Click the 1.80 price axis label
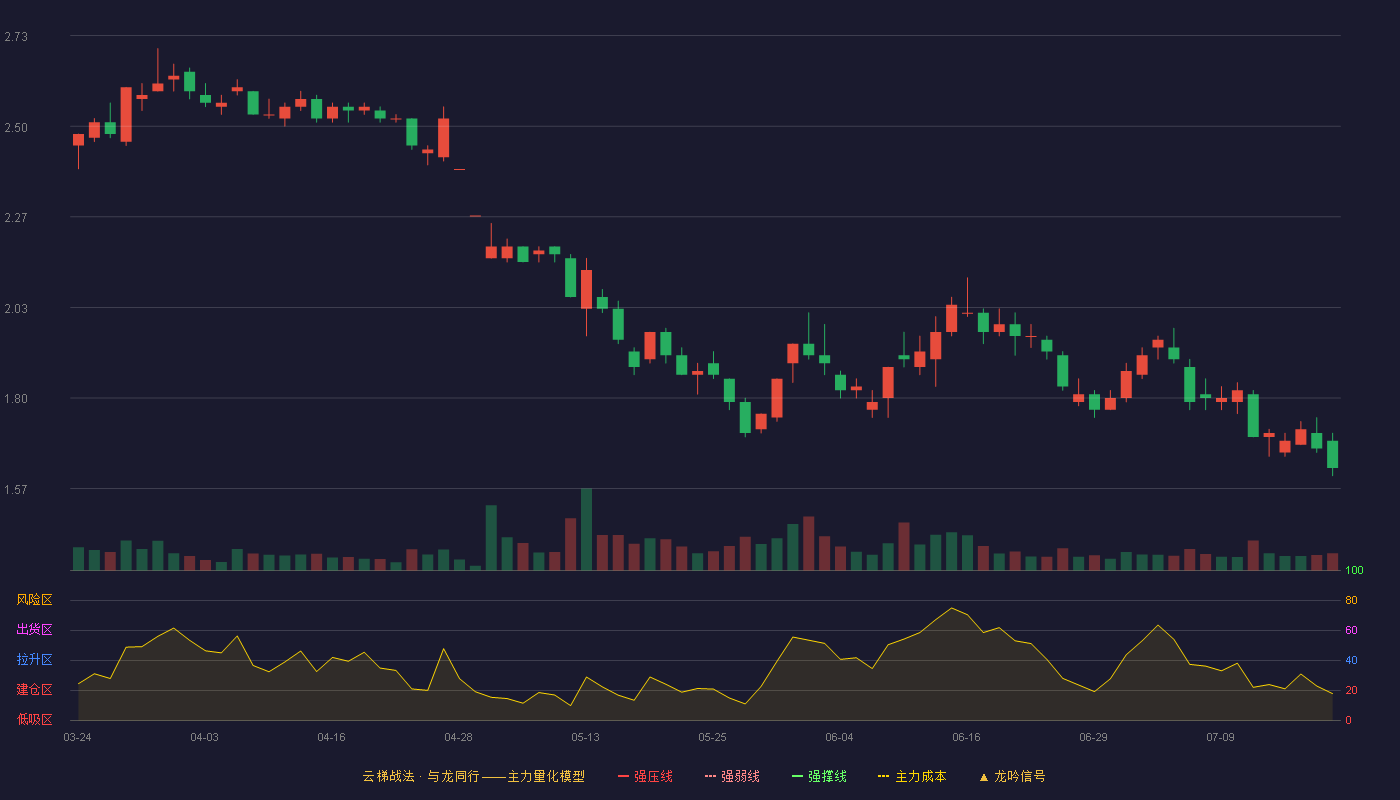This screenshot has width=1400, height=800. [x=16, y=399]
